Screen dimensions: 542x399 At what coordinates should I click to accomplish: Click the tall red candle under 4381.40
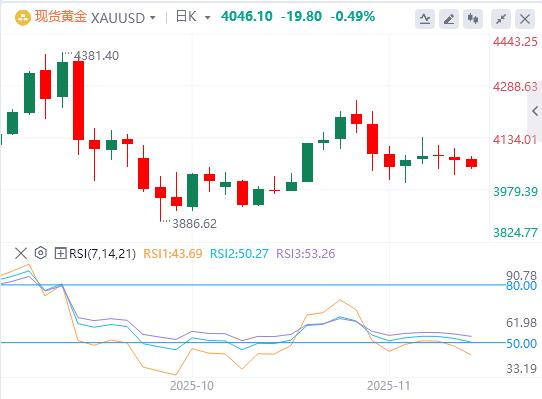click(x=78, y=101)
